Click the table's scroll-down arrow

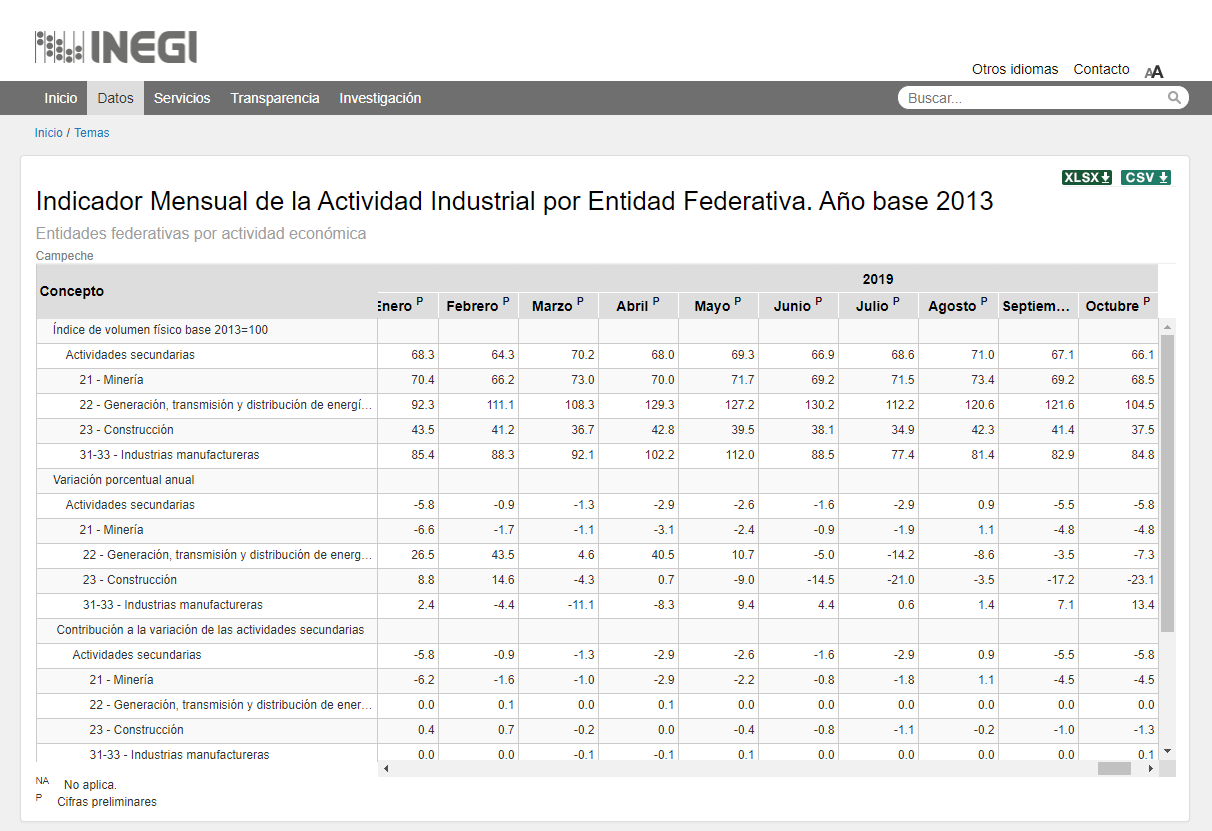1167,751
